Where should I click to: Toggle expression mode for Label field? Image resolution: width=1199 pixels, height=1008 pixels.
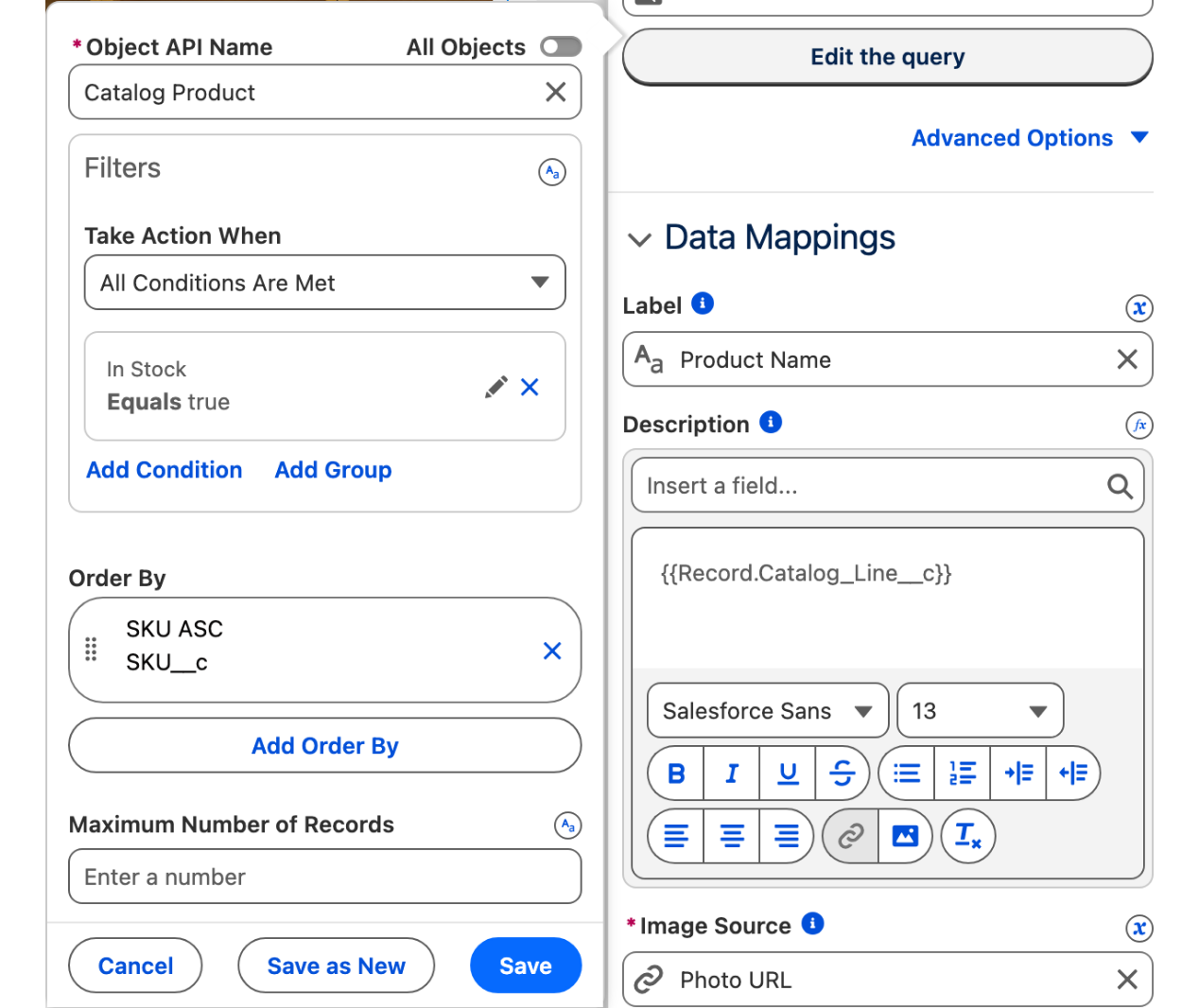click(x=1139, y=308)
